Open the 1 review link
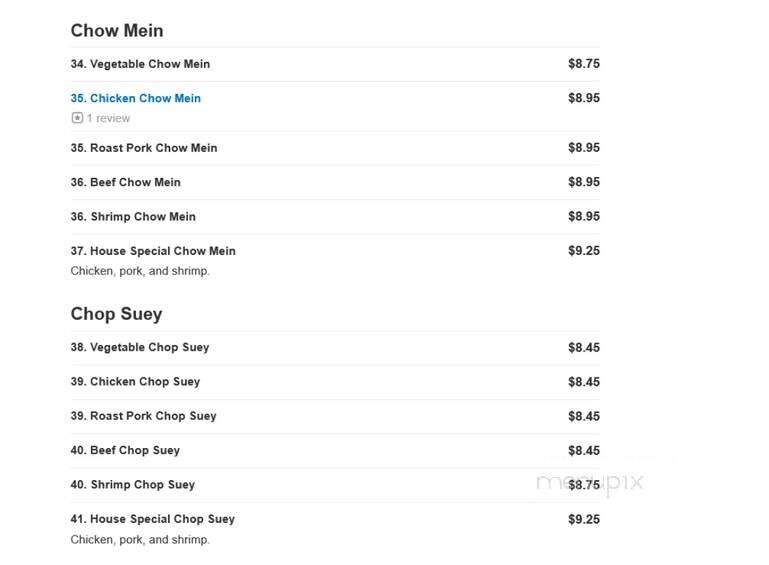 (x=108, y=118)
